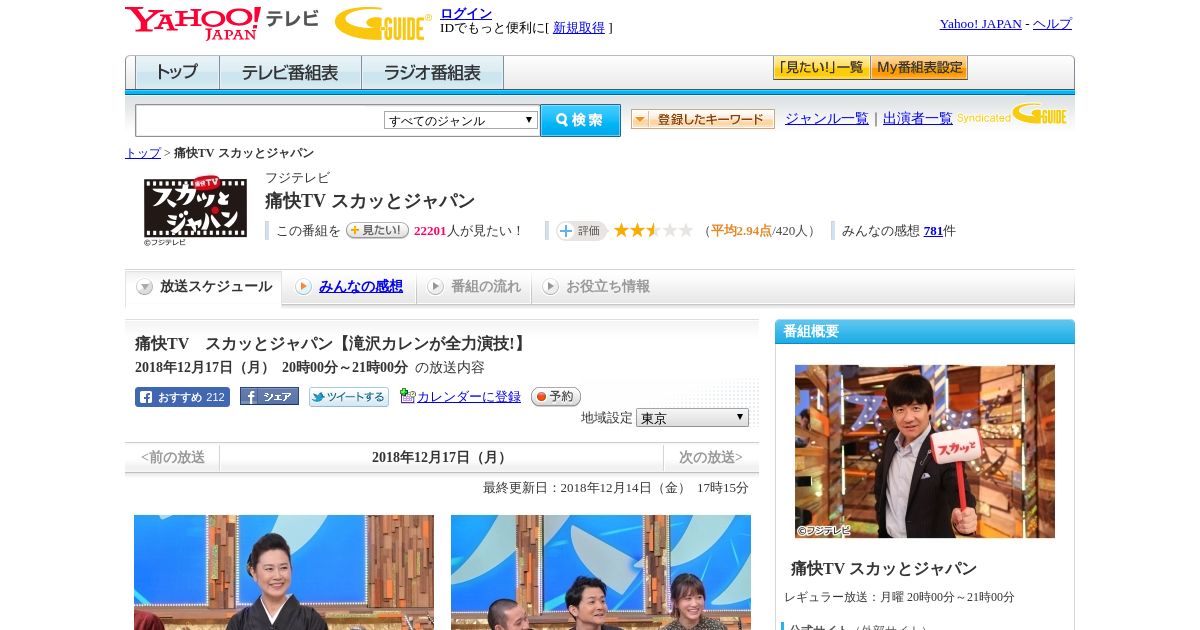Click the 番組概要 host photo with スカッと sign

(x=925, y=451)
